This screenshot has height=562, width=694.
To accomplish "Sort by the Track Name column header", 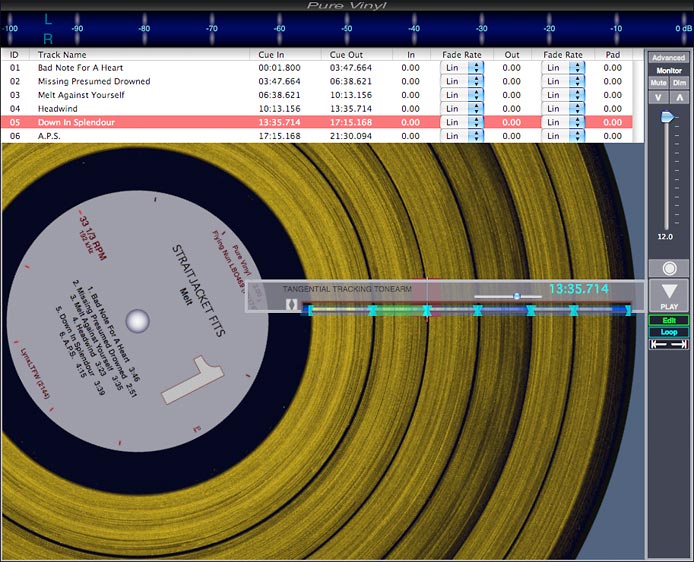I will tap(139, 55).
